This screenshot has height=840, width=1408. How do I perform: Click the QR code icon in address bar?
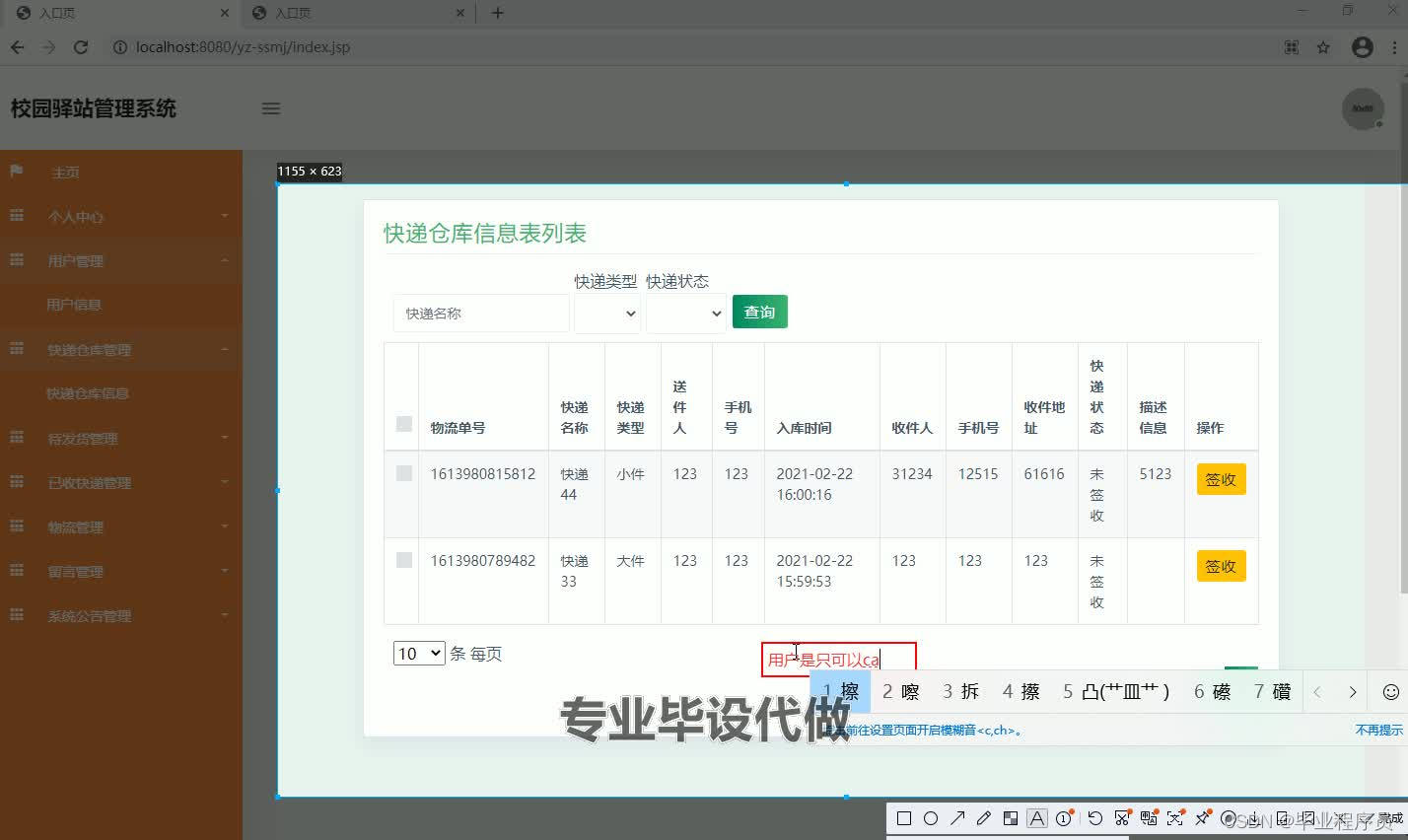(x=1292, y=46)
